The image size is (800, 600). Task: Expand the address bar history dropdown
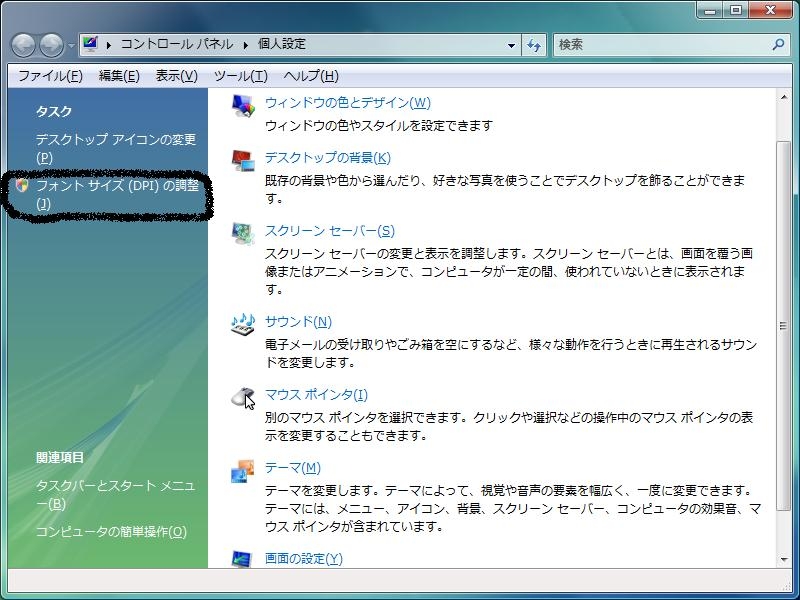pos(511,45)
